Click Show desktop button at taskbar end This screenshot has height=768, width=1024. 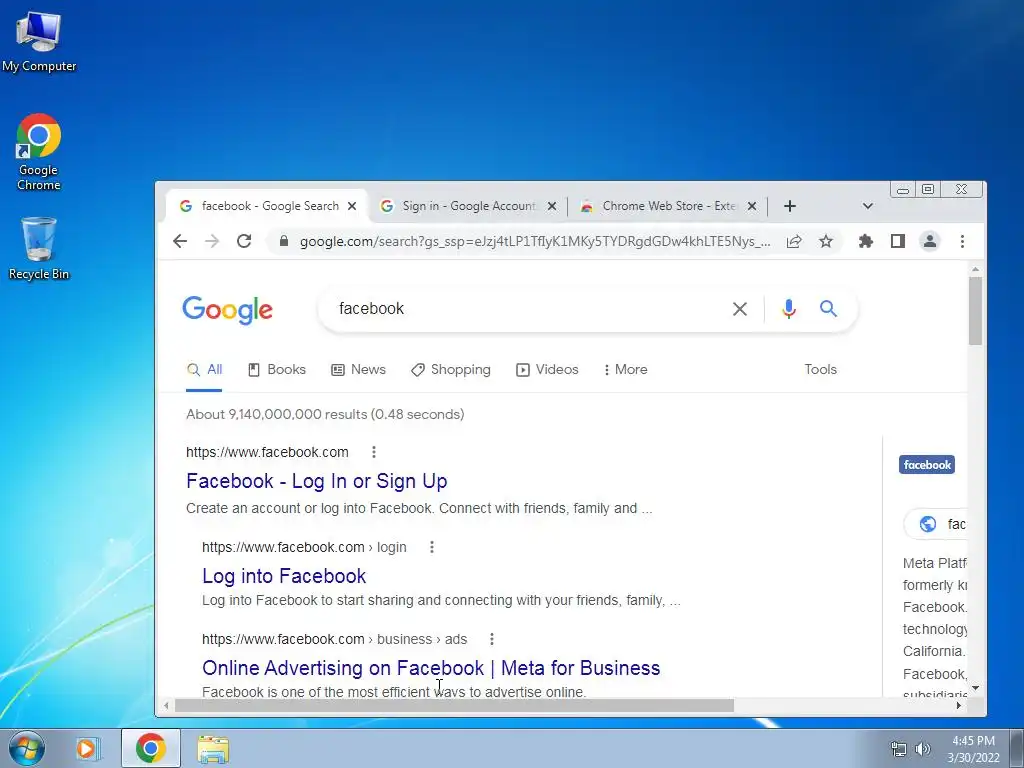pyautogui.click(x=1017, y=748)
